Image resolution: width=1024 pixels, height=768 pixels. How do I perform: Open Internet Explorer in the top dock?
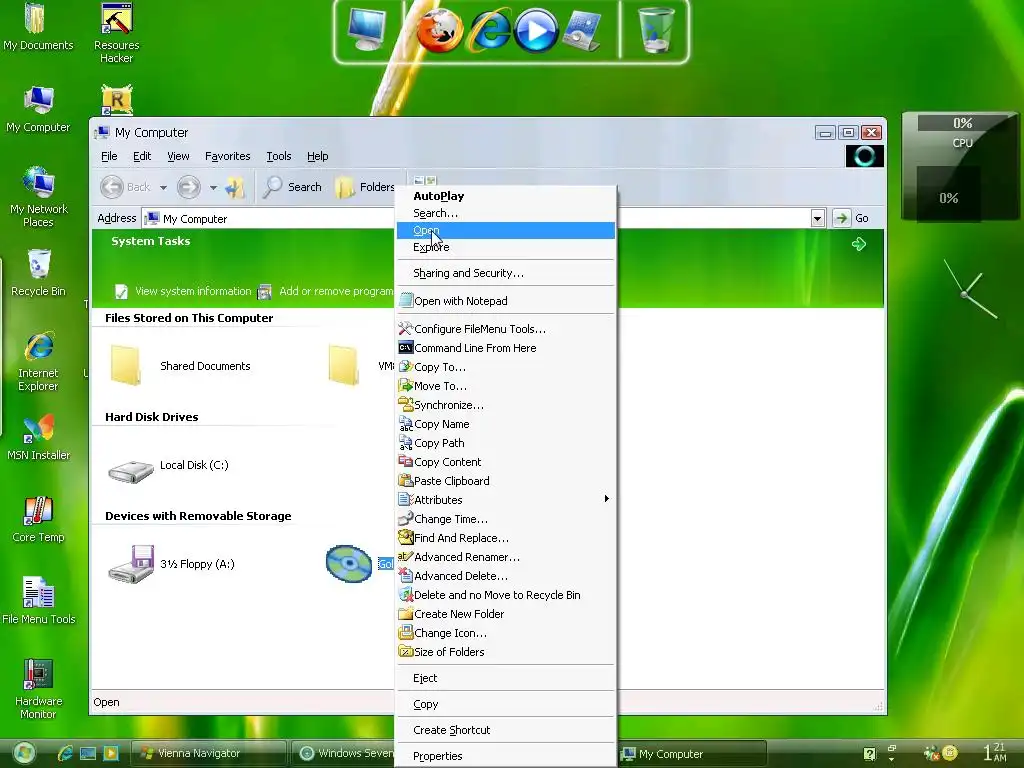click(x=490, y=31)
